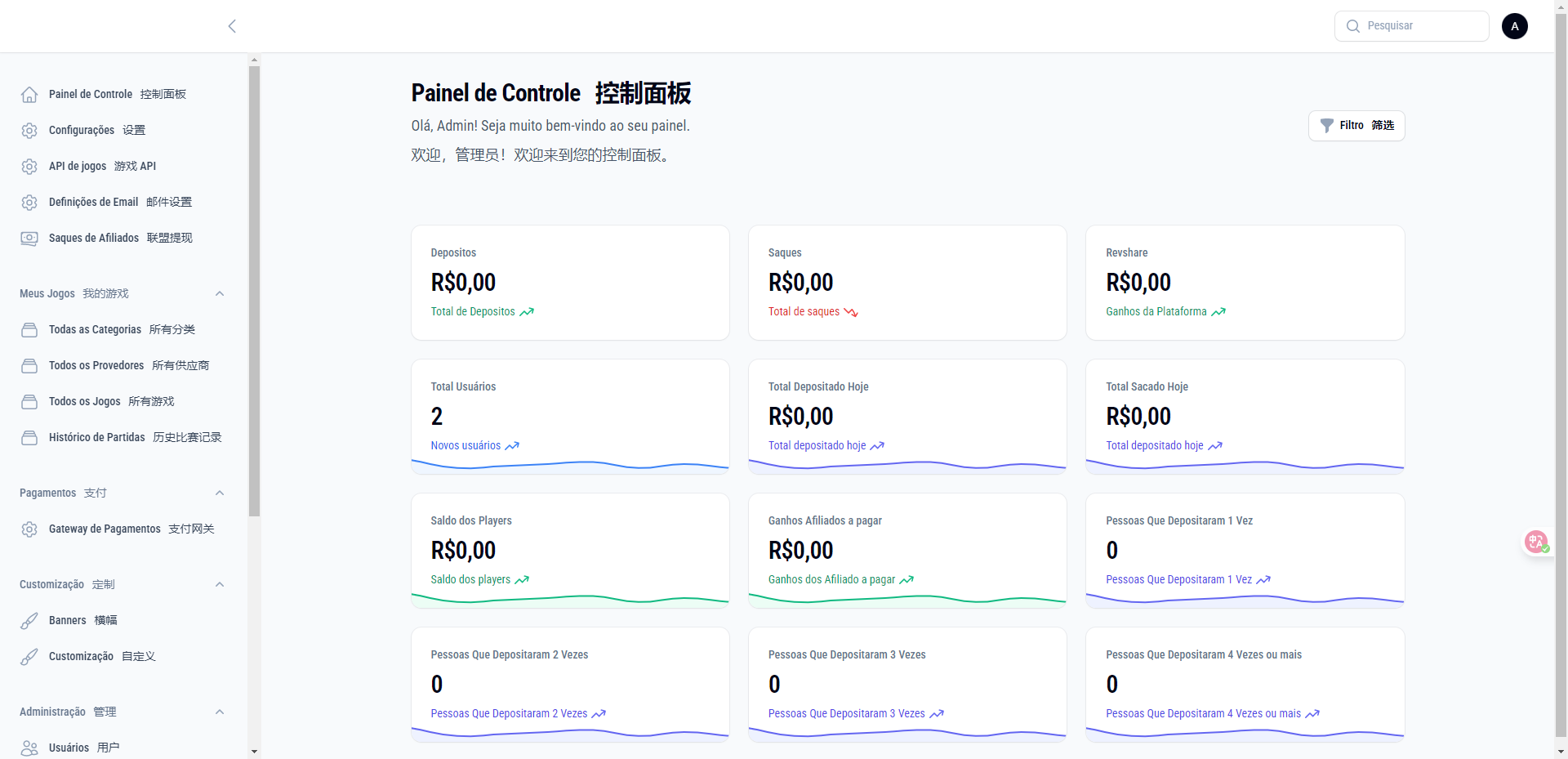Click the Total depositado hoje link under Total Sacado Hoje
The height and width of the screenshot is (759, 1568).
1154,446
